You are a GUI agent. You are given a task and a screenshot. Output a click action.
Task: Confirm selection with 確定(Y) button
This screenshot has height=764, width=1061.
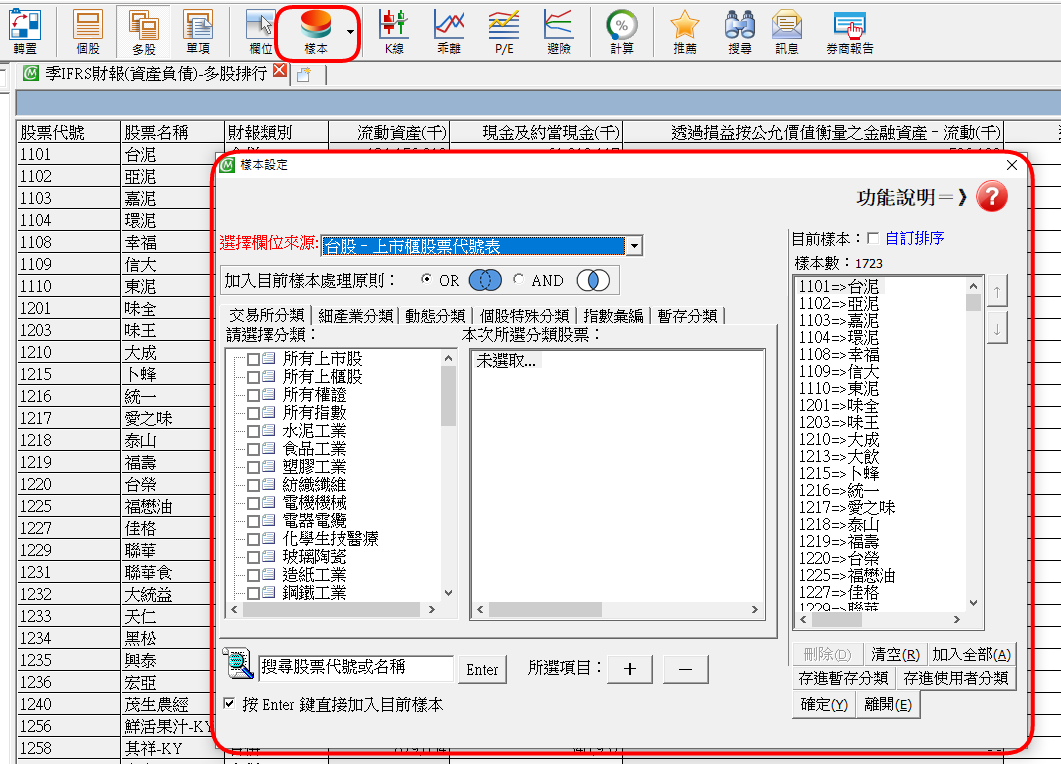tap(824, 703)
